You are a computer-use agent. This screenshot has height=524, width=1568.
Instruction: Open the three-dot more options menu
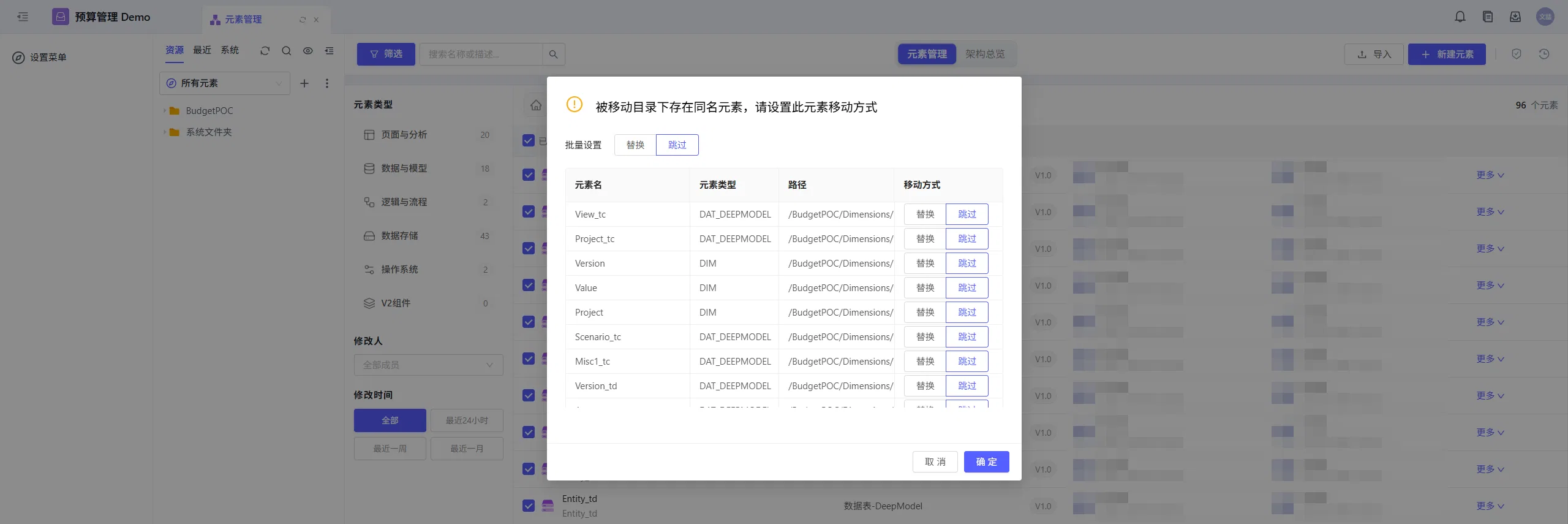(327, 83)
